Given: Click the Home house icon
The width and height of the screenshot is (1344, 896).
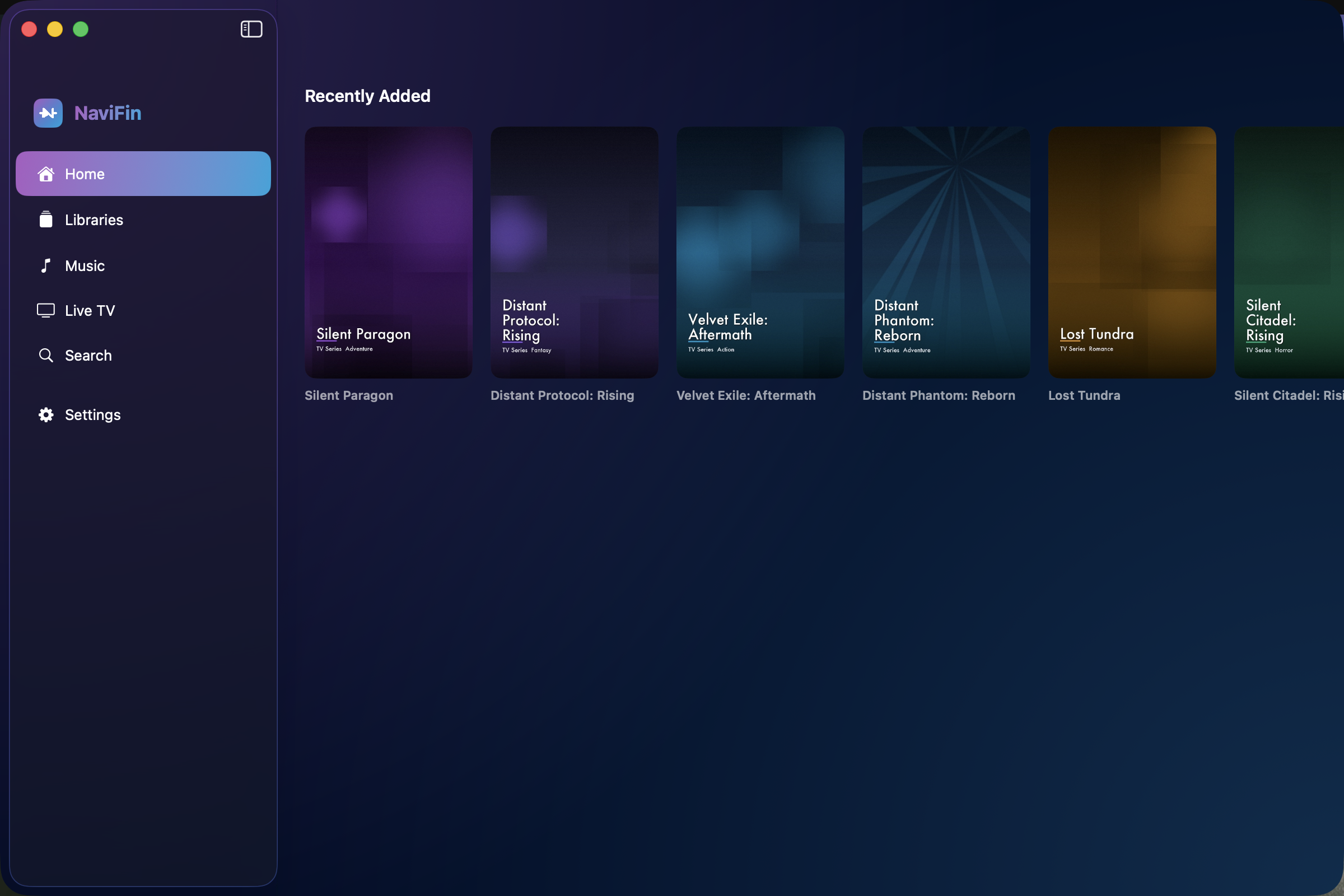Looking at the screenshot, I should [x=46, y=174].
